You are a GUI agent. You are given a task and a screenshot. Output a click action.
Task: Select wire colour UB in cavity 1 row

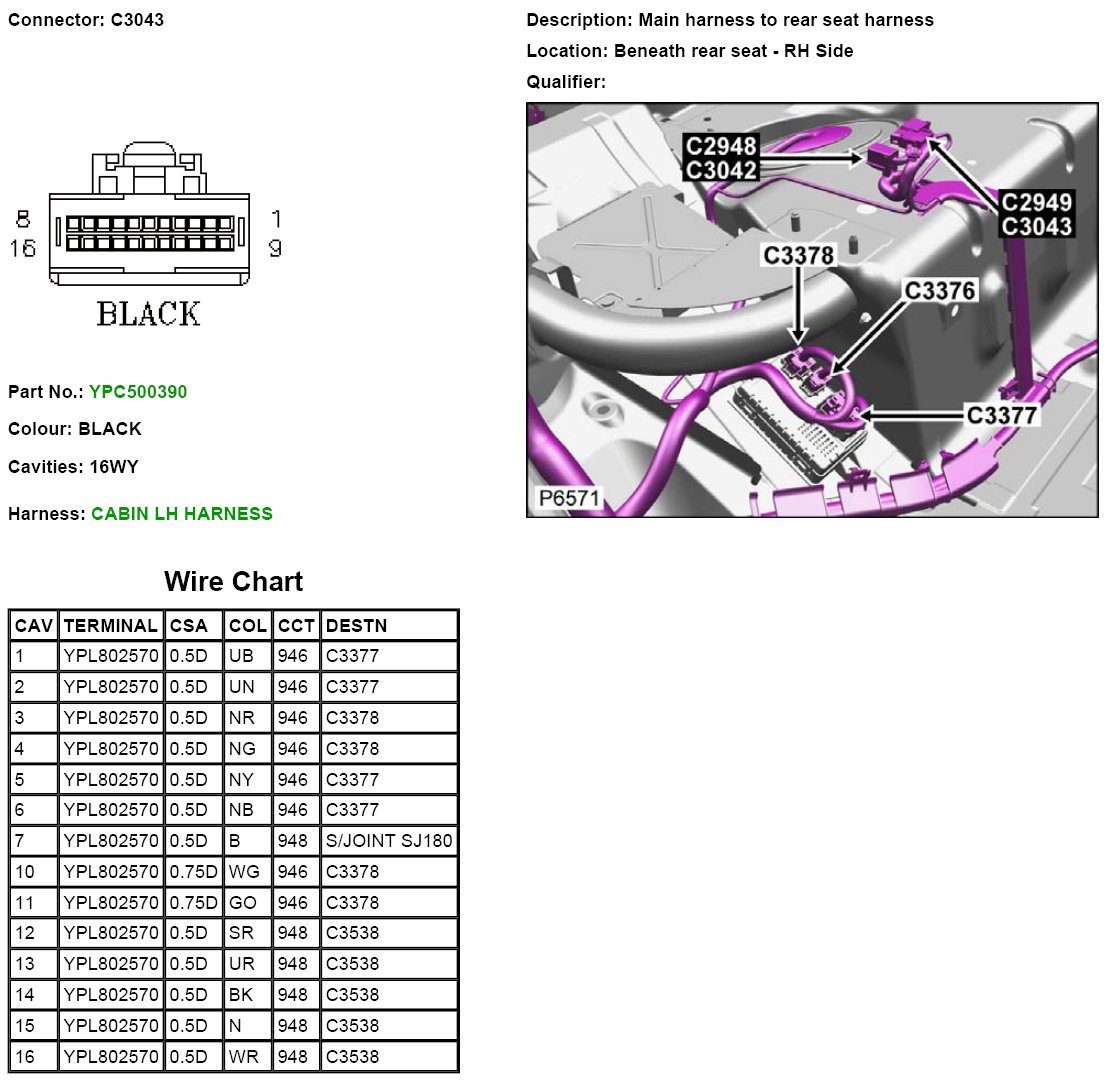[x=241, y=657]
